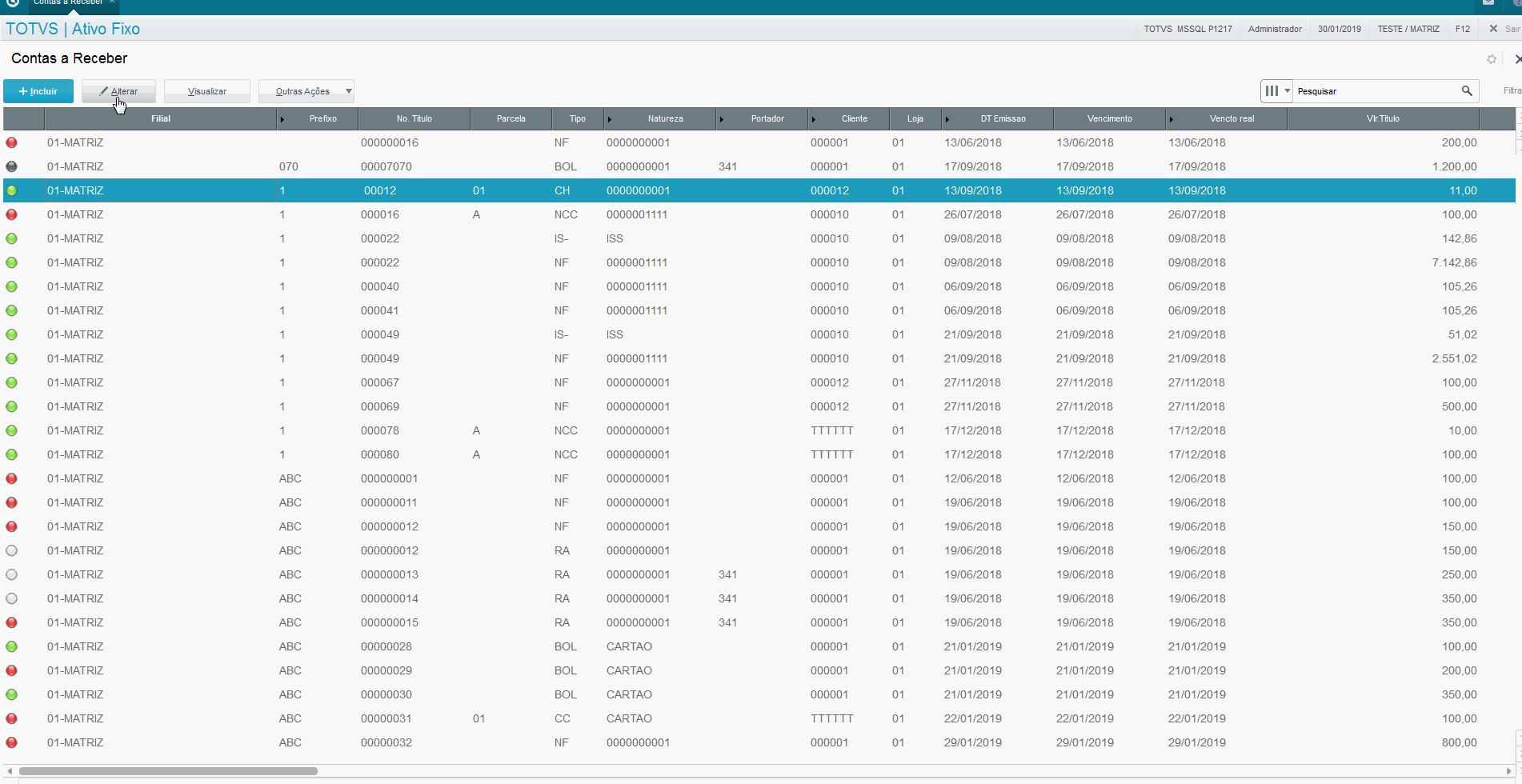The height and width of the screenshot is (784, 1522).
Task: Click the arrow marker before Portador header
Action: [722, 119]
